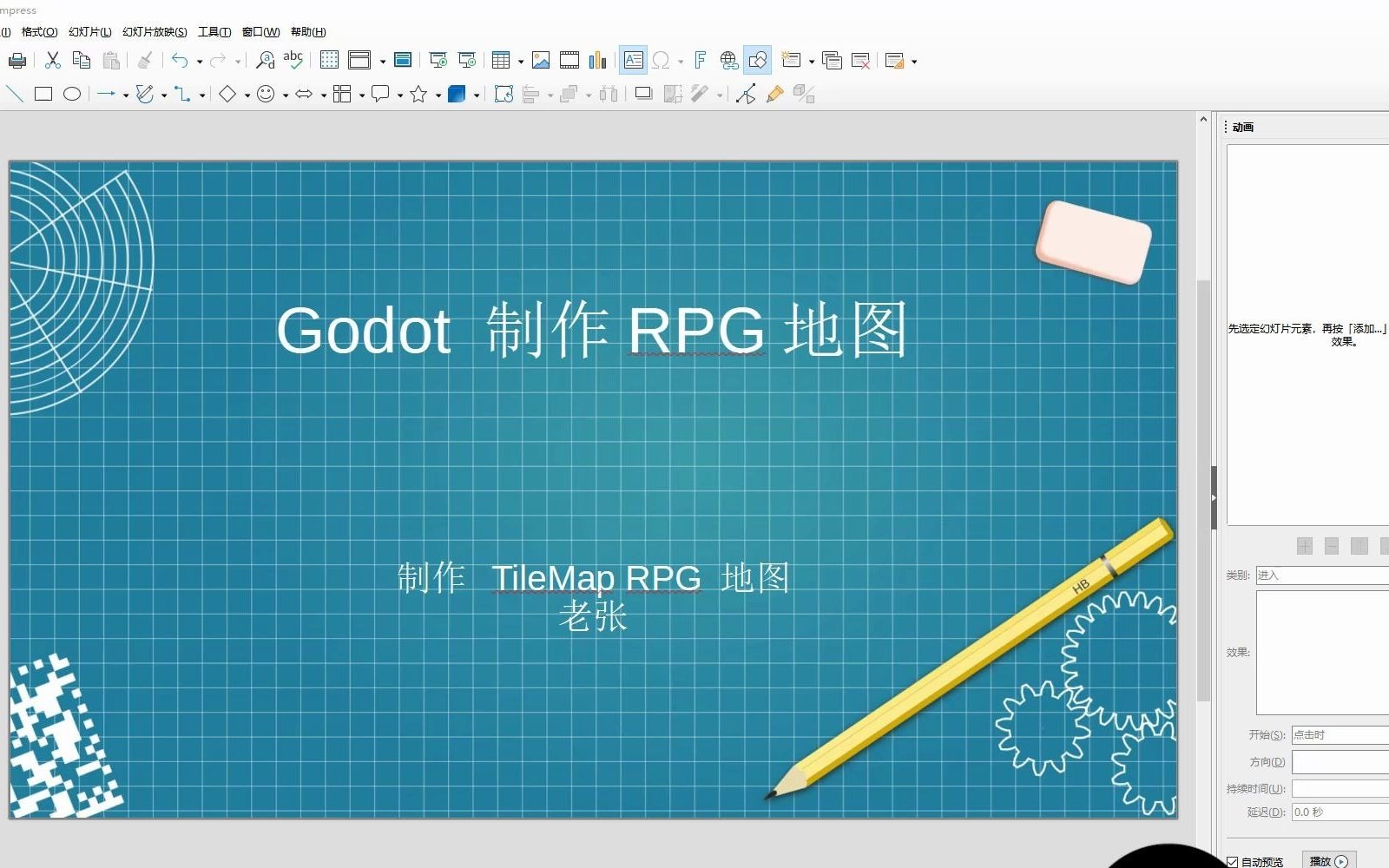Open the 帮助(H) menu
1389x868 pixels.
pos(308,32)
